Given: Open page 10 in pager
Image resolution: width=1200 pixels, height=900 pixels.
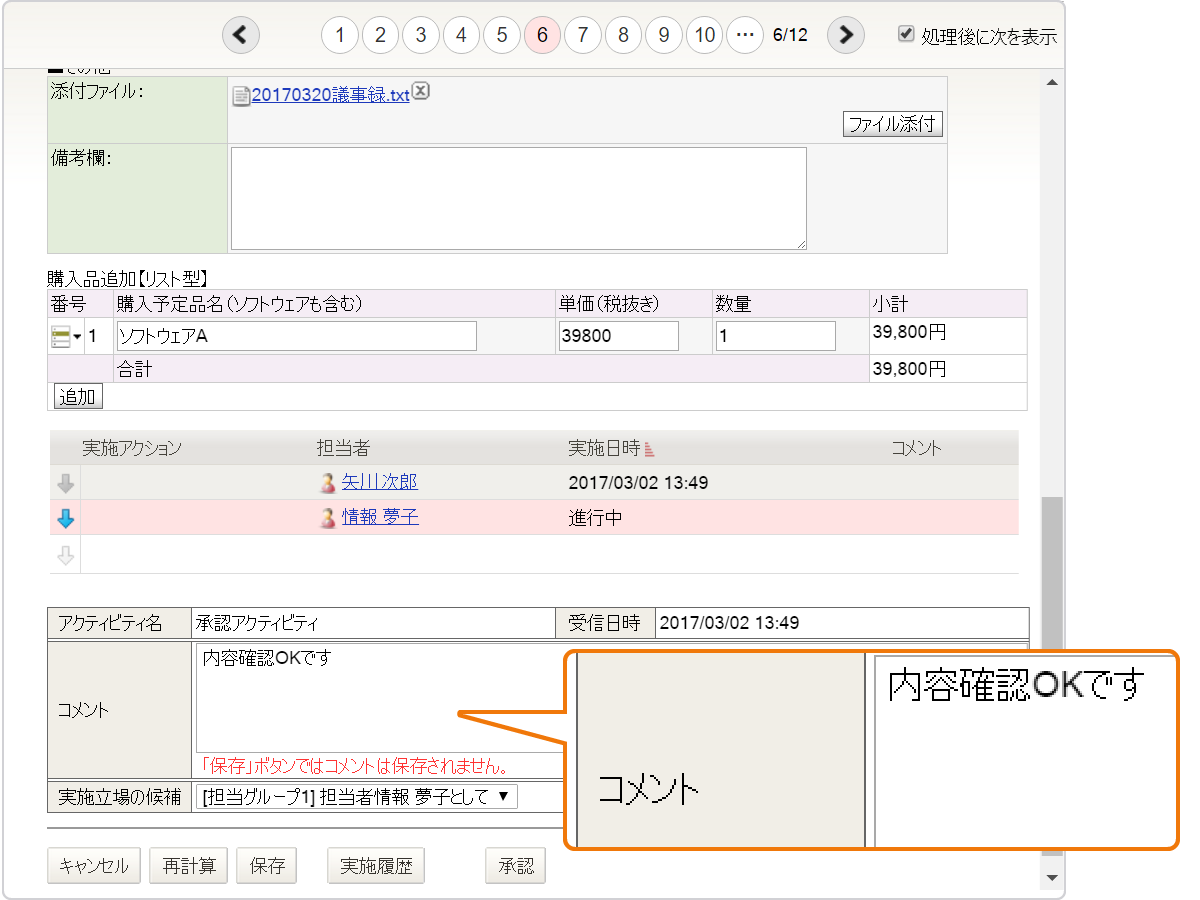Looking at the screenshot, I should click(x=704, y=35).
